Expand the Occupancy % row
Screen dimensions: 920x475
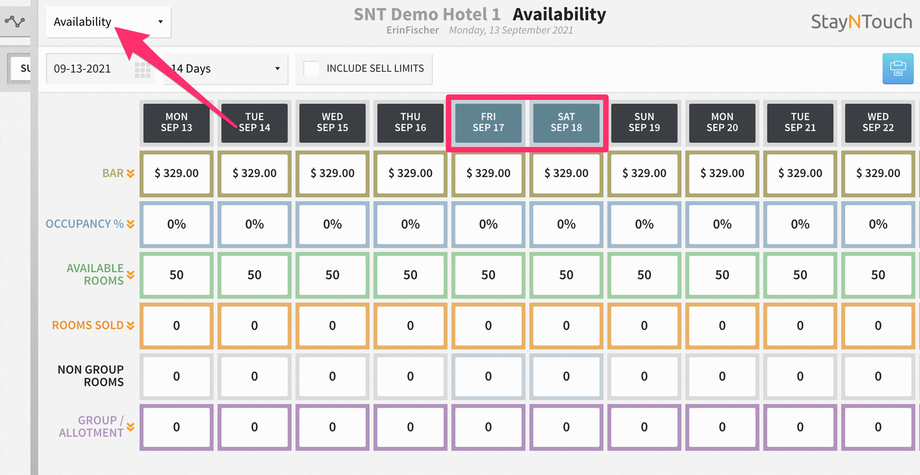(x=130, y=224)
